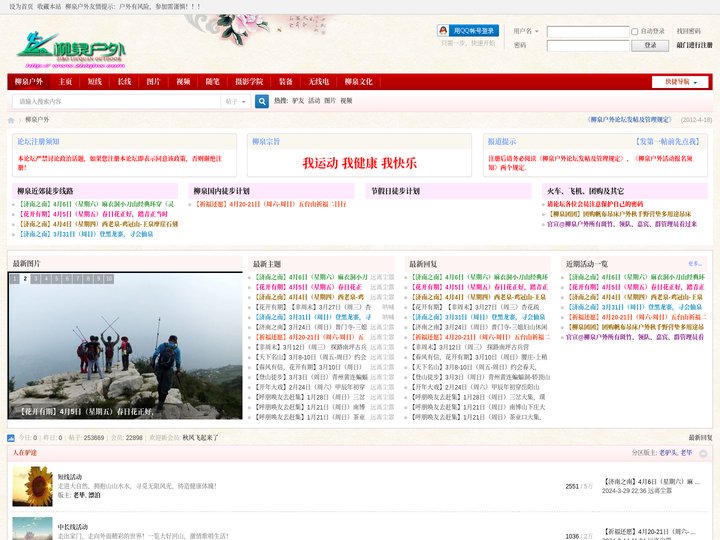This screenshot has height=540, width=720.
Task: Show slide 1 in the 最新图片 slideshow
Action: [x=15, y=279]
